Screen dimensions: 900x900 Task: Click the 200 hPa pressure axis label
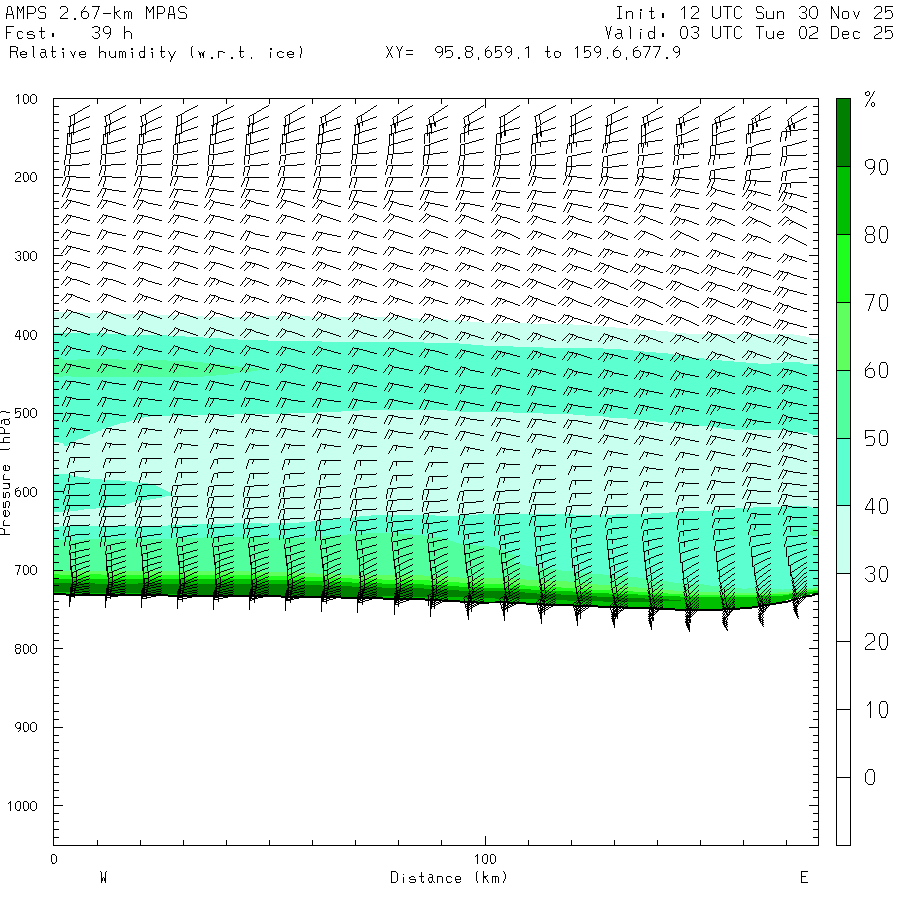26,177
